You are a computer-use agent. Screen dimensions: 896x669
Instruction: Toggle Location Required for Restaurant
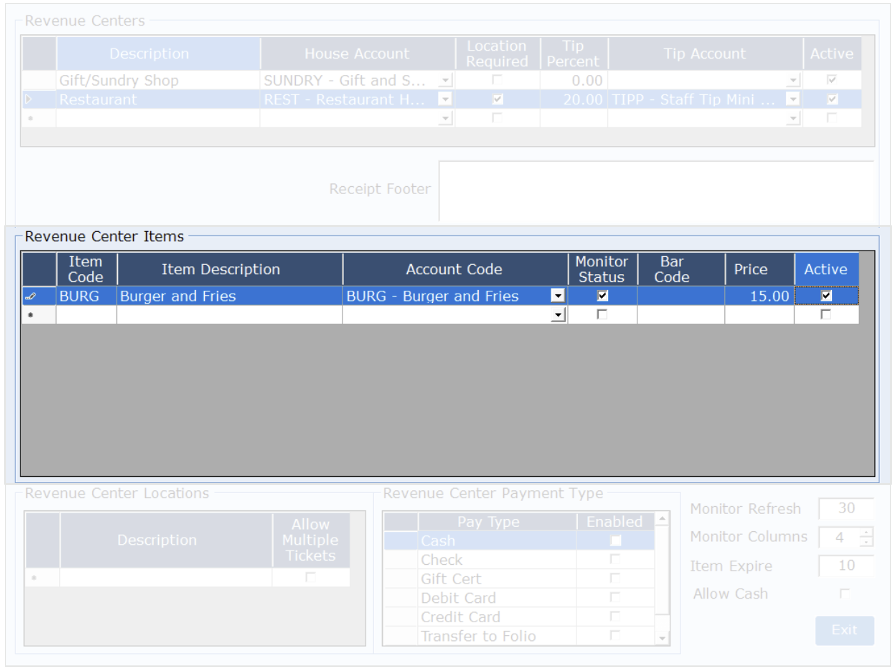497,100
